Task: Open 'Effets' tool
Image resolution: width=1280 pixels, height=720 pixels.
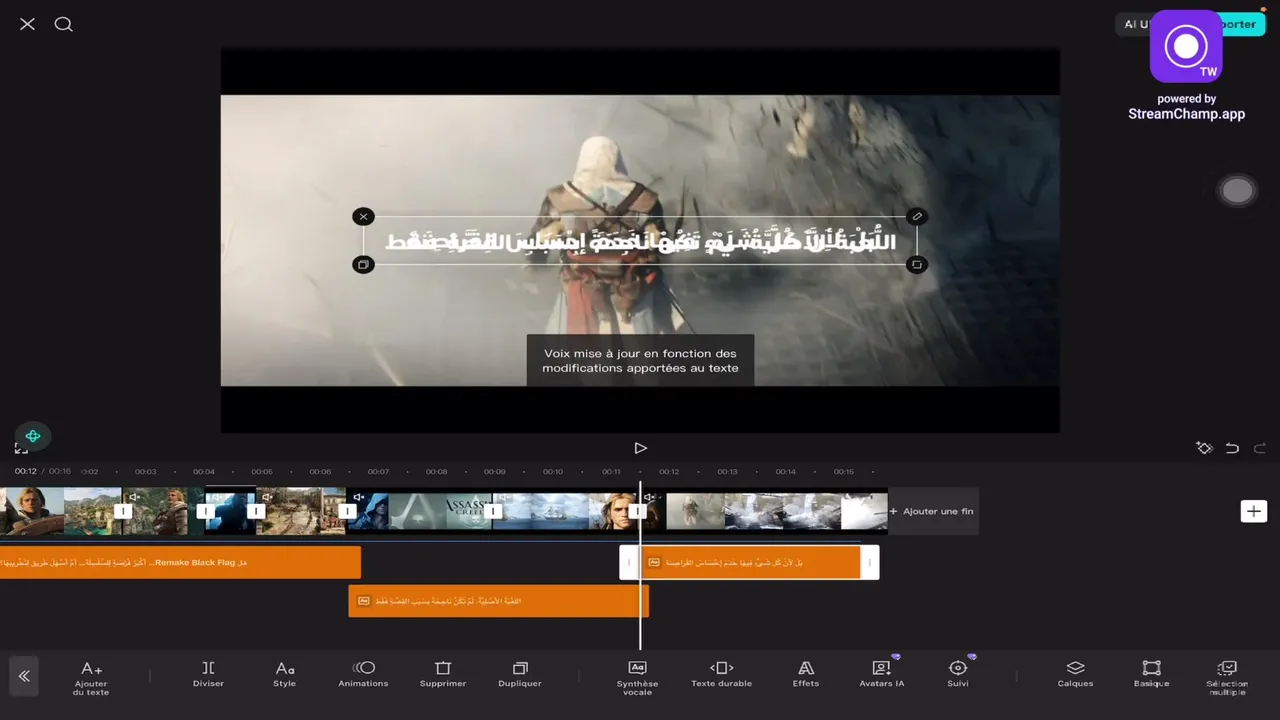Action: tap(805, 674)
